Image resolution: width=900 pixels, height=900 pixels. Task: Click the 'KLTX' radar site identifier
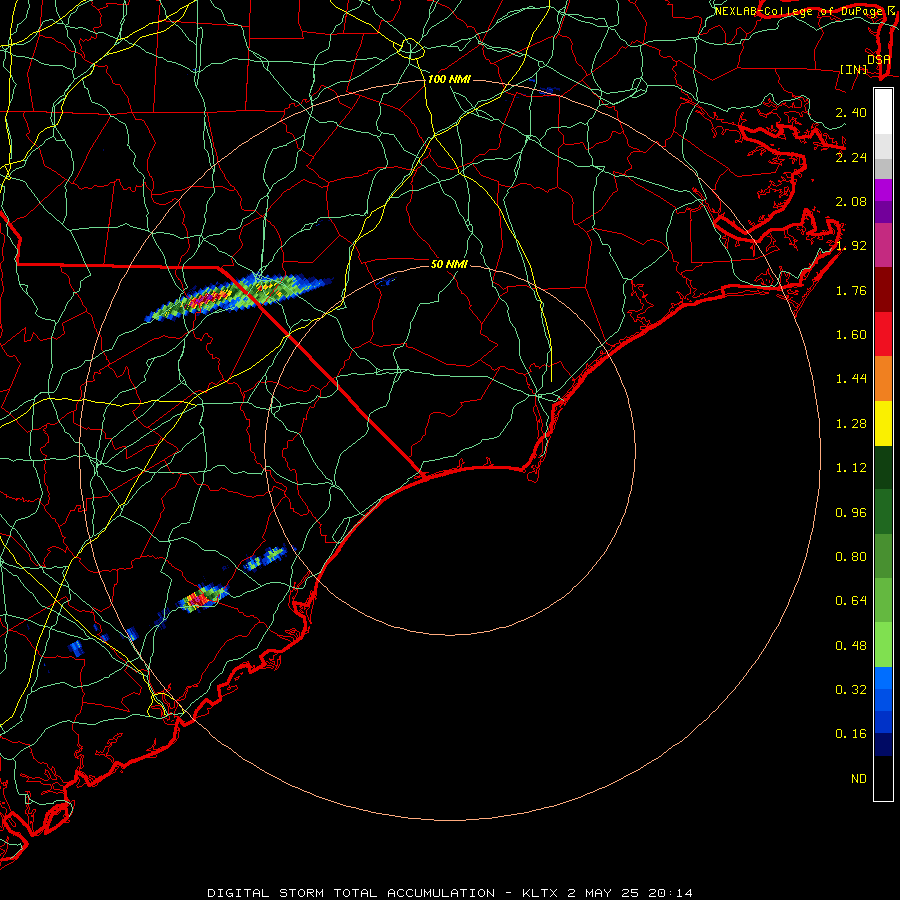point(541,893)
